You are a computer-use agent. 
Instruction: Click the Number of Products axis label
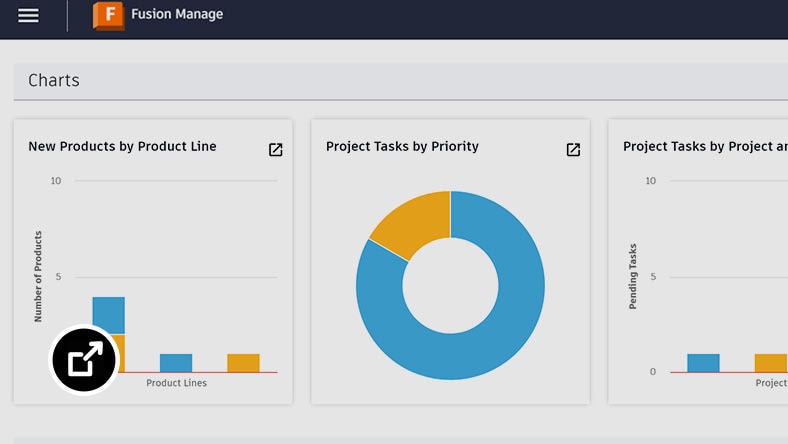(x=38, y=276)
